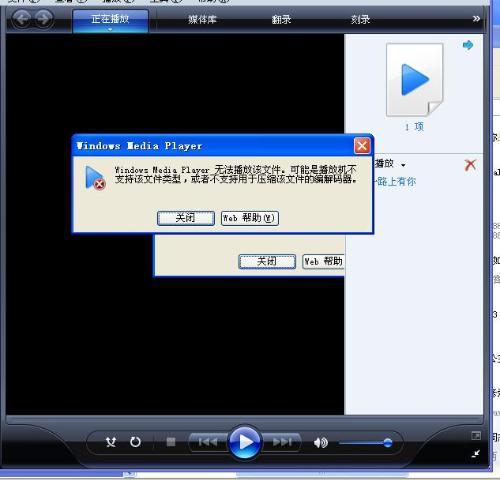Go forward with the right arrow button

pyautogui.click(x=44, y=19)
